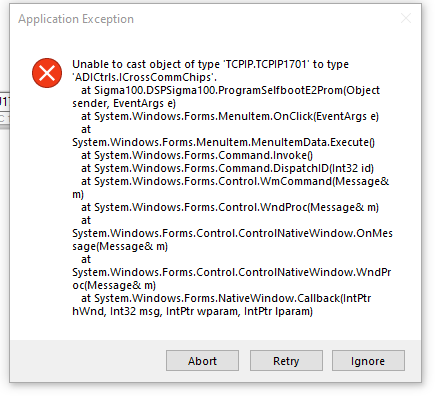Close the Application Exception dialog
Viewport: 445px width, 404px height.
coord(406,18)
